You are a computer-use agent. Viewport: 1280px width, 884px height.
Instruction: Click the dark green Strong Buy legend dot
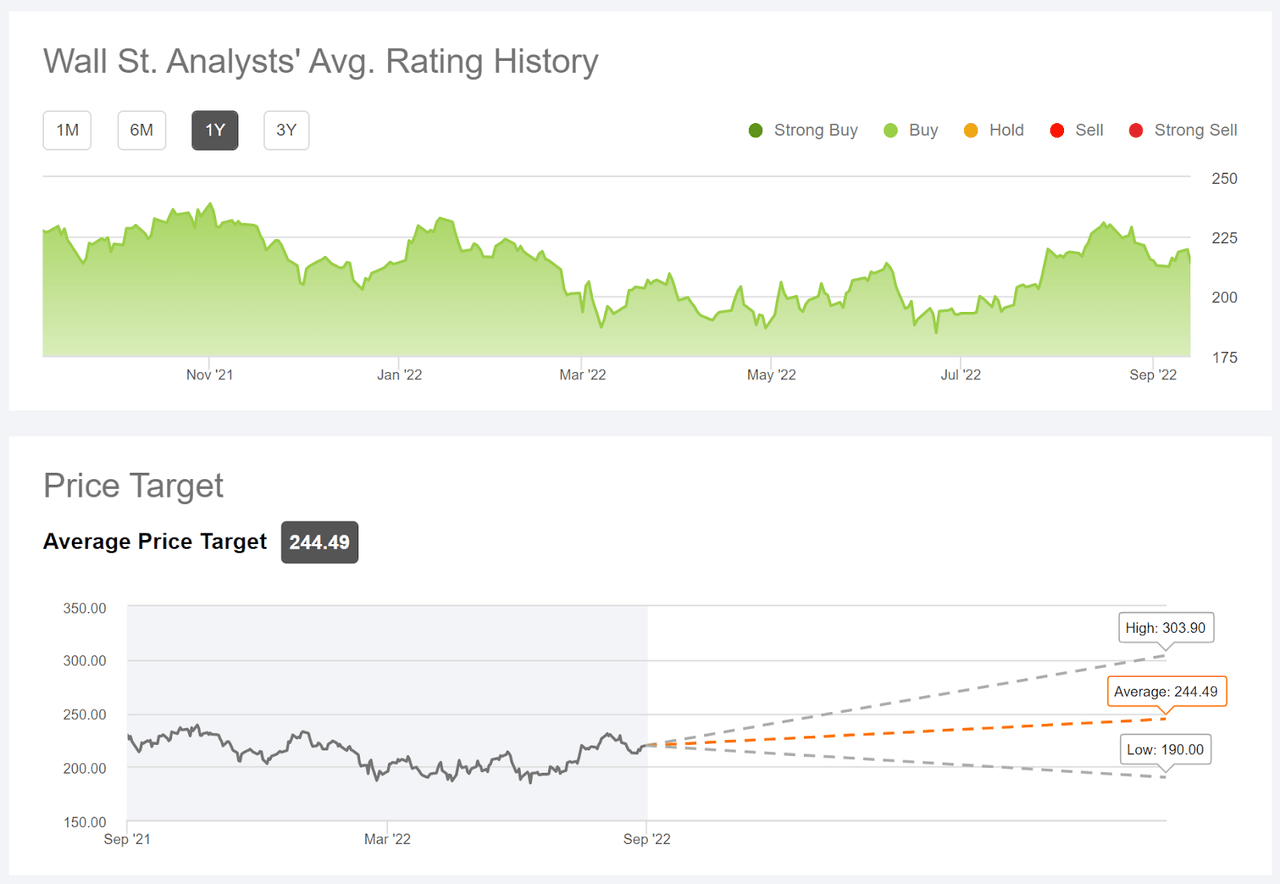(755, 130)
